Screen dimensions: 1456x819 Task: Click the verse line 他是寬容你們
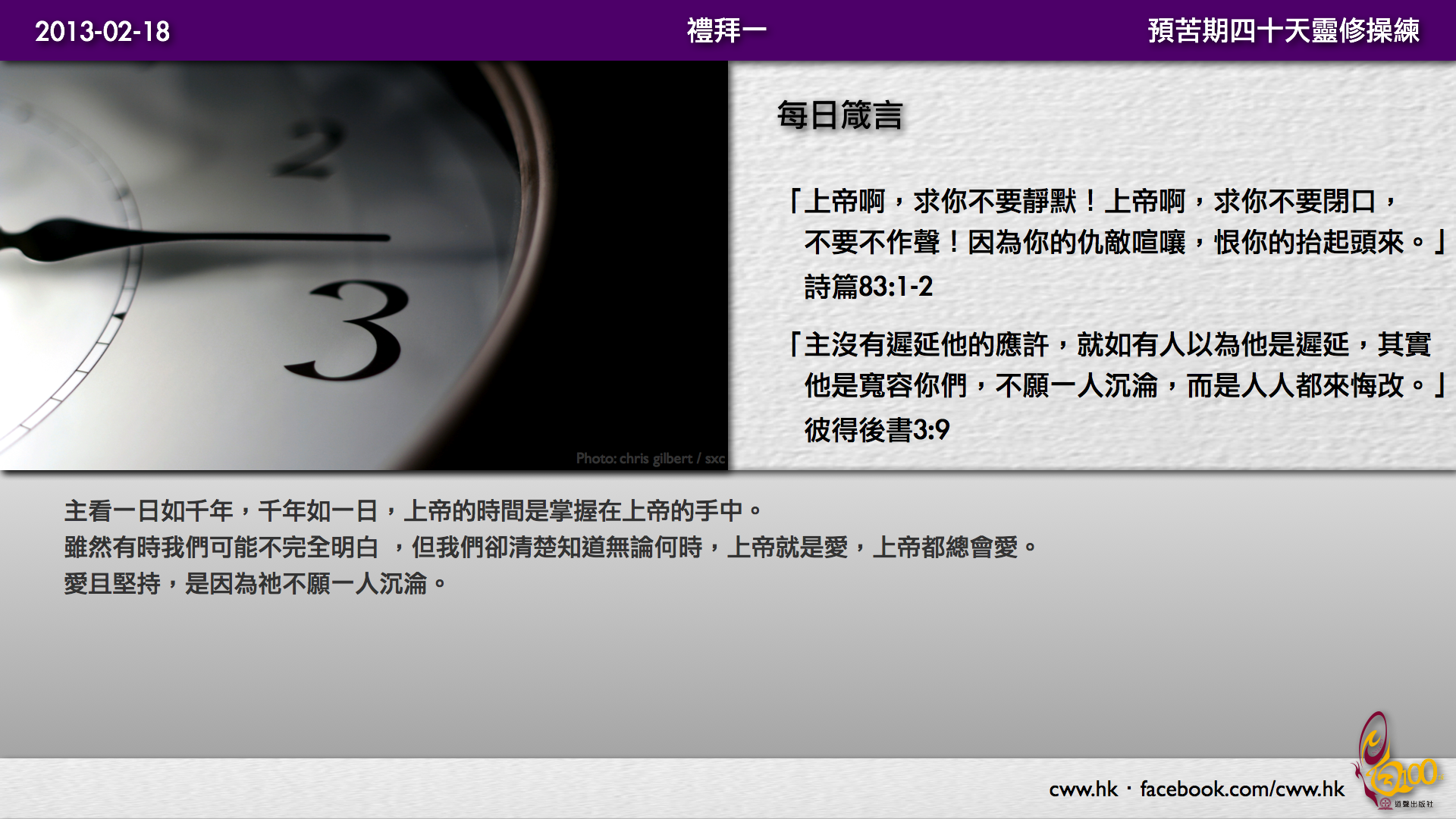pos(1122,386)
